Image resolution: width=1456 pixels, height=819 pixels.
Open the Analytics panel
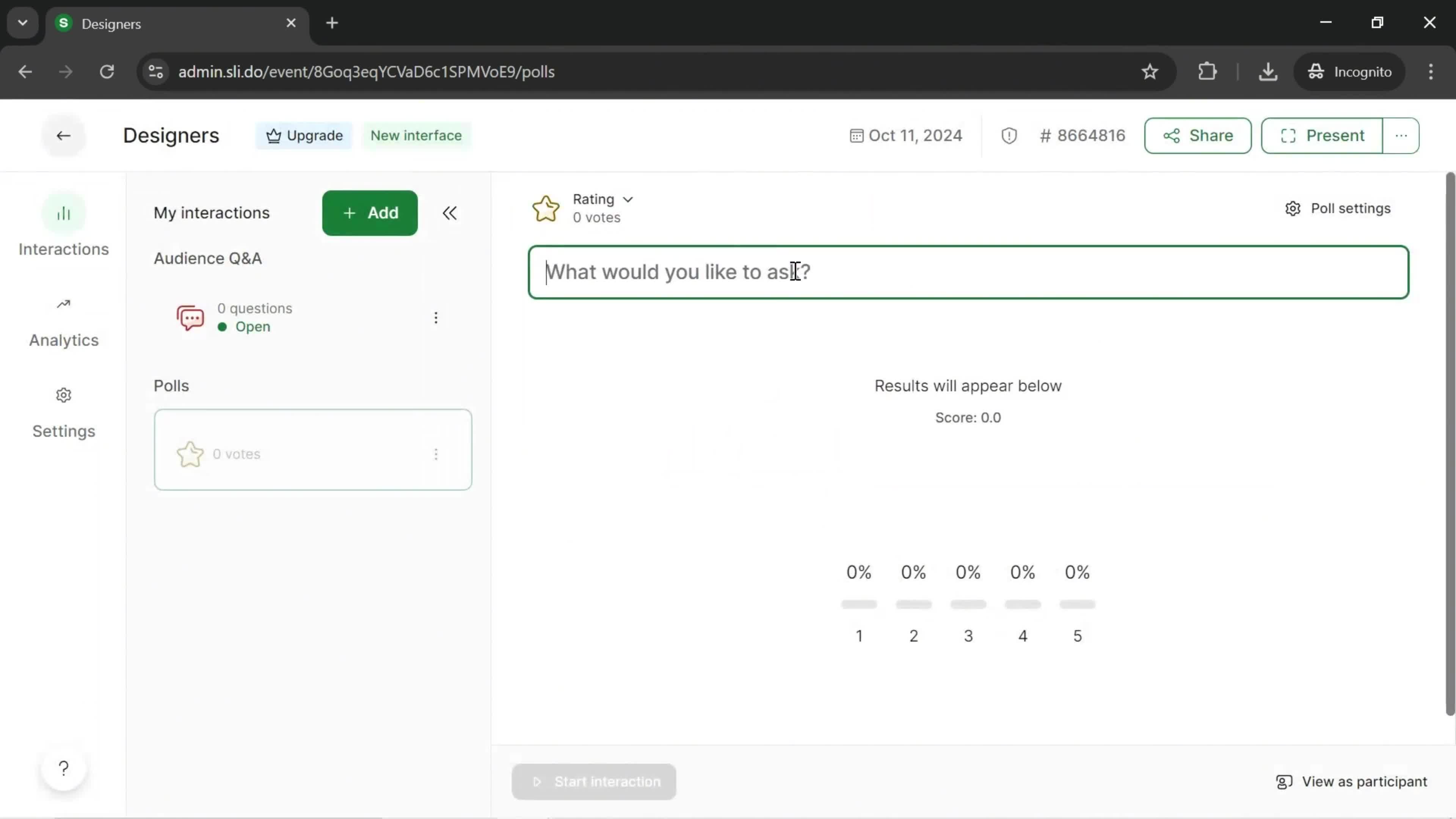tap(63, 320)
